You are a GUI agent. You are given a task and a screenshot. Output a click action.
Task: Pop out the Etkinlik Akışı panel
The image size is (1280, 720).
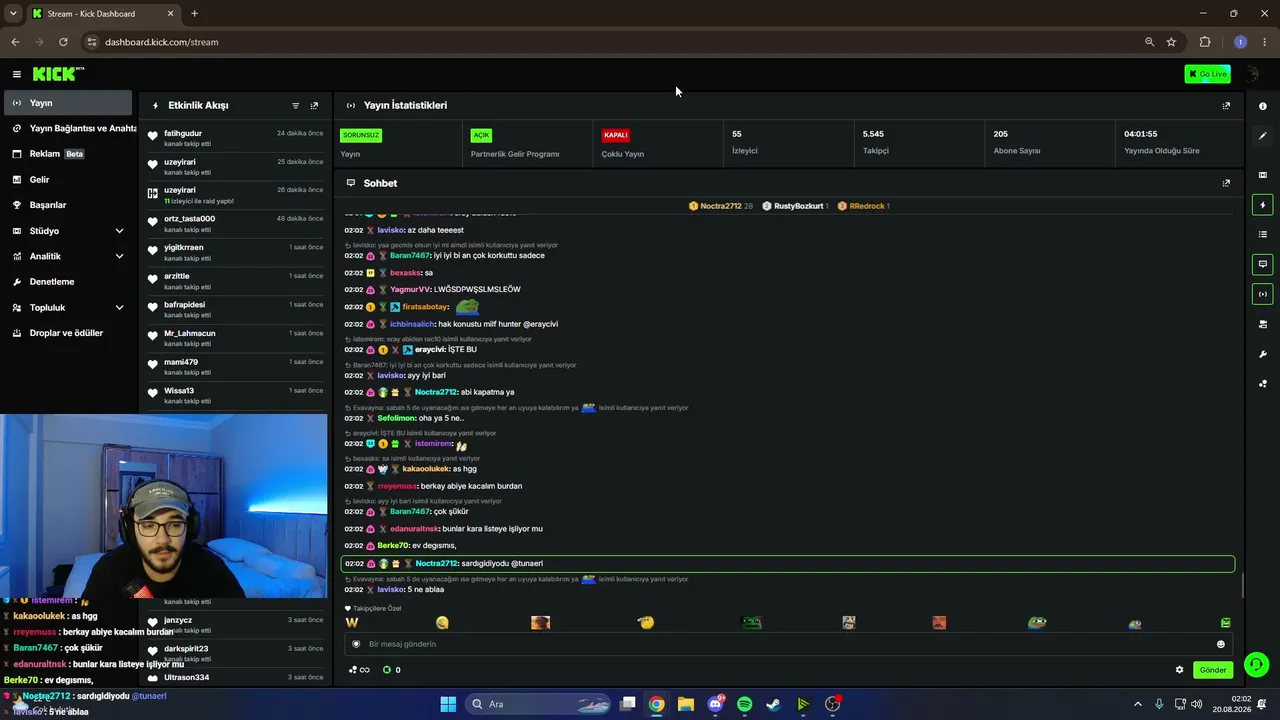coord(314,105)
